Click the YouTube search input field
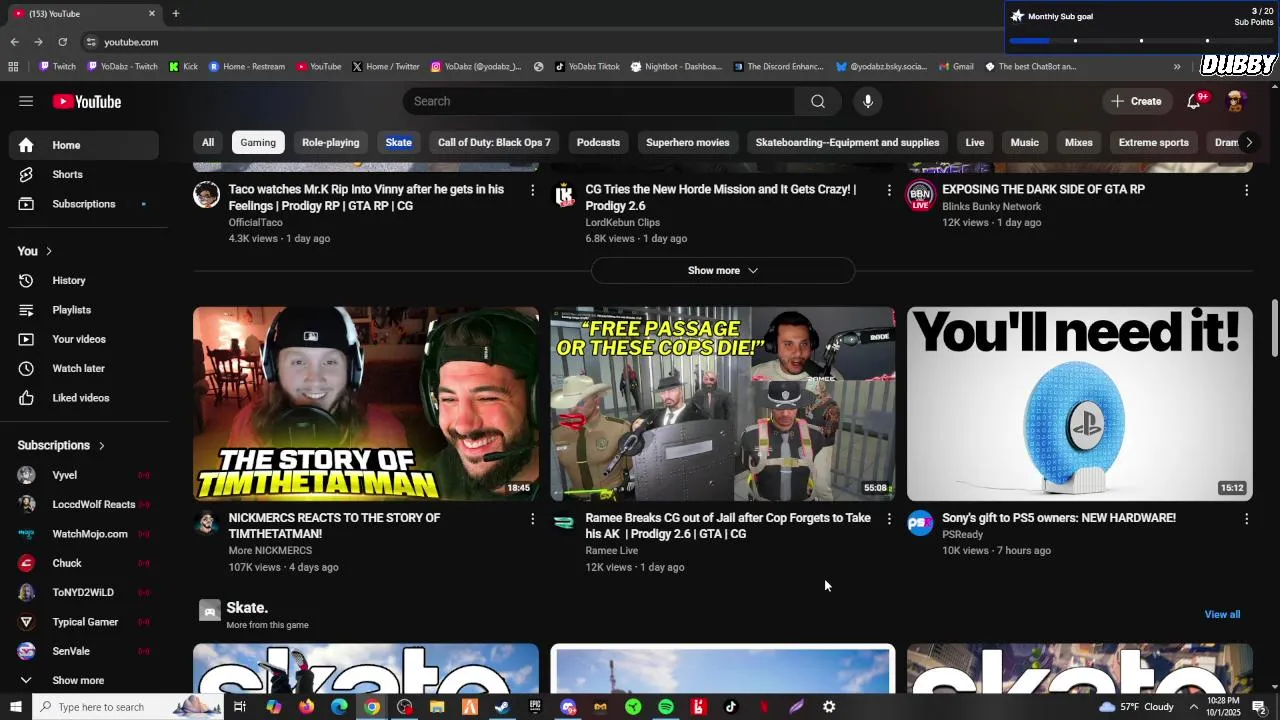Image resolution: width=1280 pixels, height=720 pixels. [x=599, y=101]
